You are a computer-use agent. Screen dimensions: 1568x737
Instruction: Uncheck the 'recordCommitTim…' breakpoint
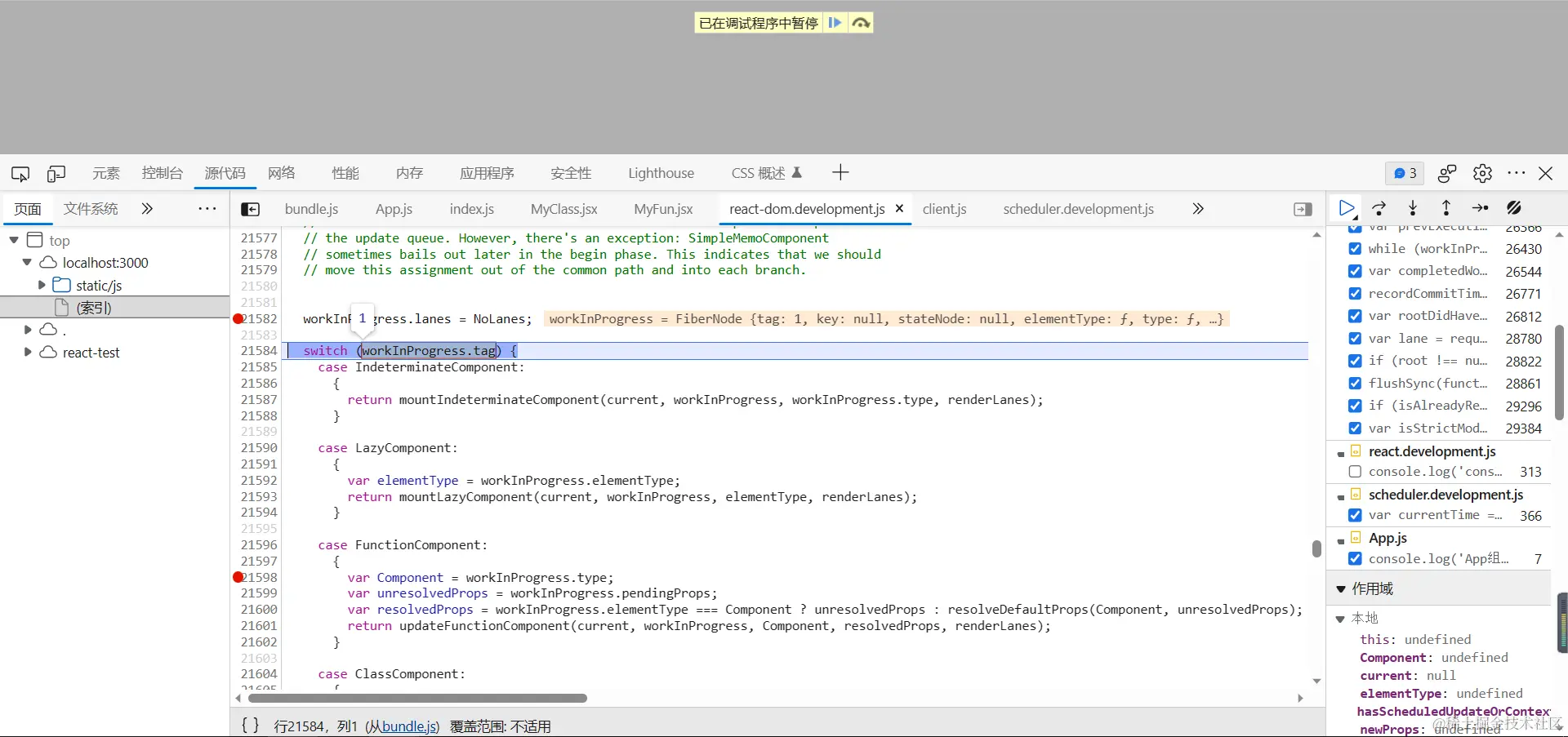click(x=1355, y=294)
